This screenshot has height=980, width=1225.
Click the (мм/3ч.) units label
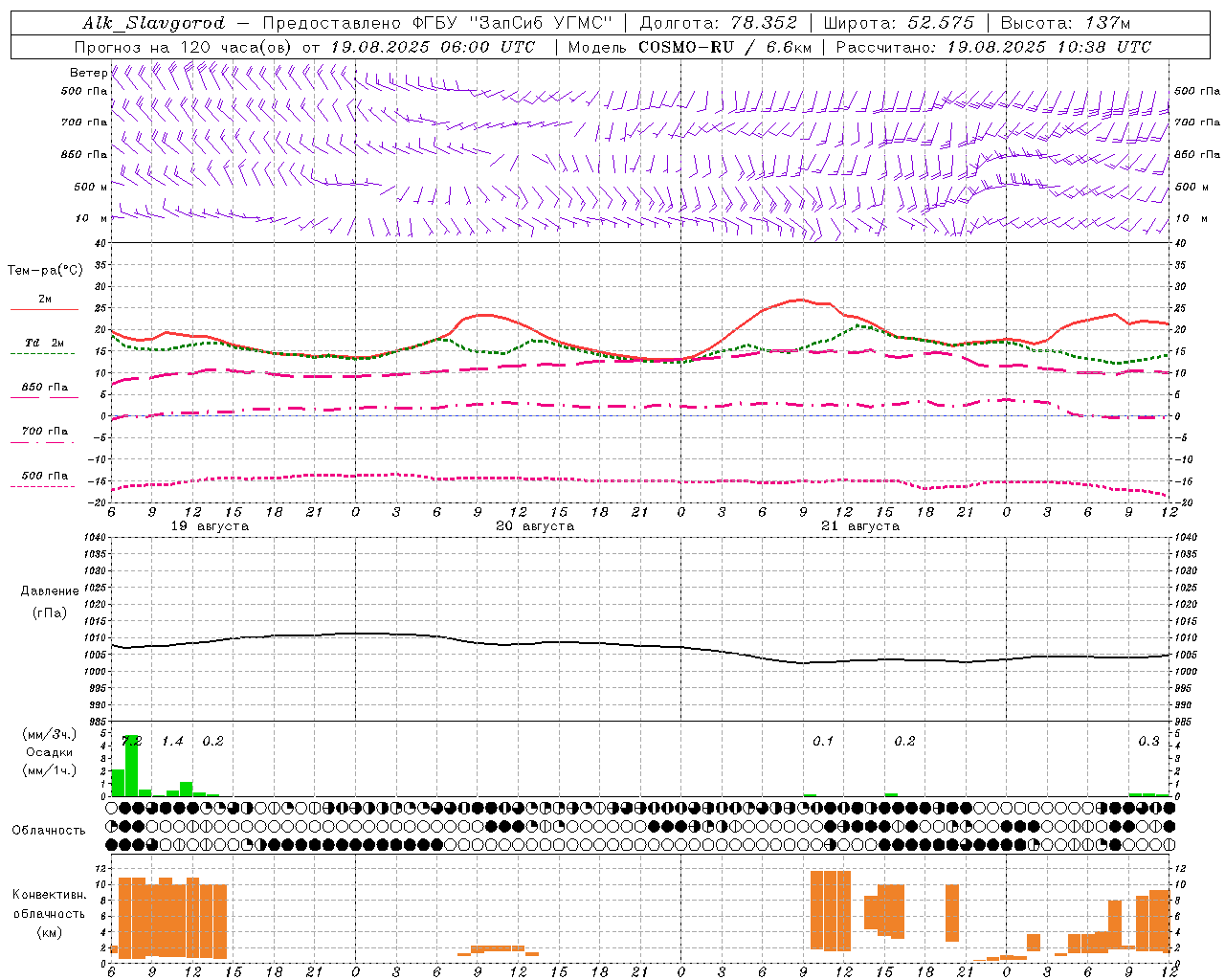49,734
